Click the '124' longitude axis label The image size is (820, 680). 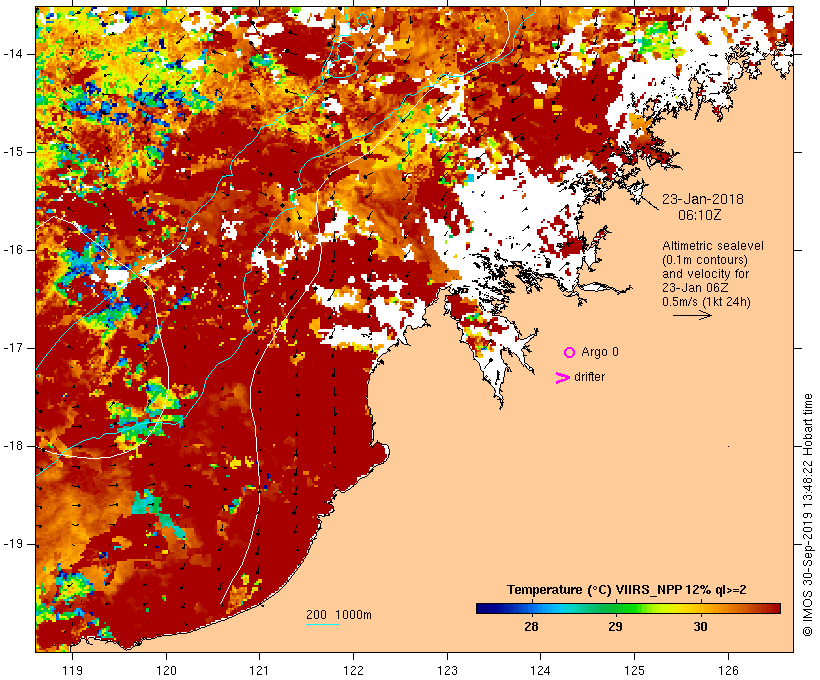541,670
